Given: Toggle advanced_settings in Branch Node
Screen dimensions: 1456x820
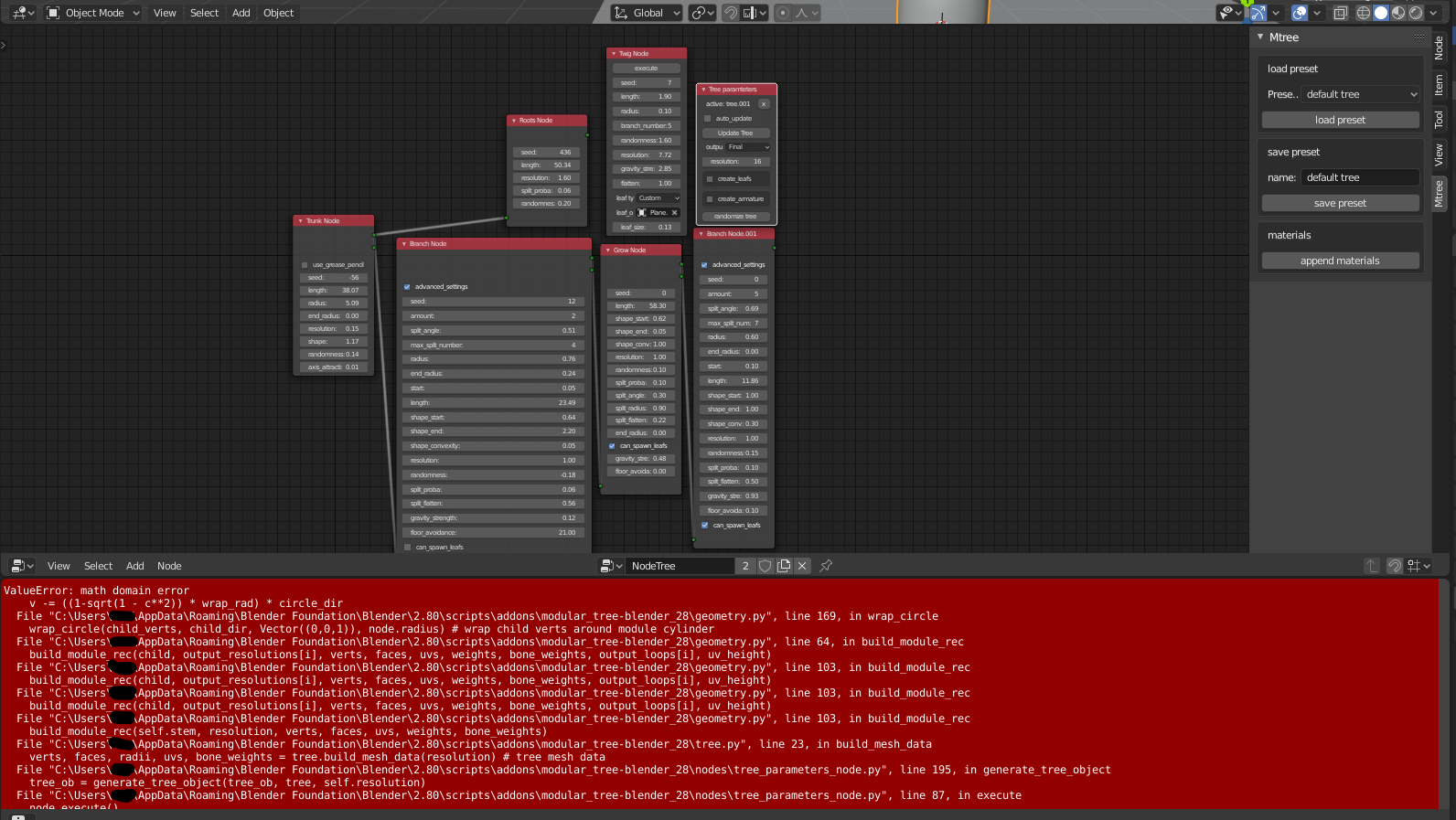Looking at the screenshot, I should (407, 287).
